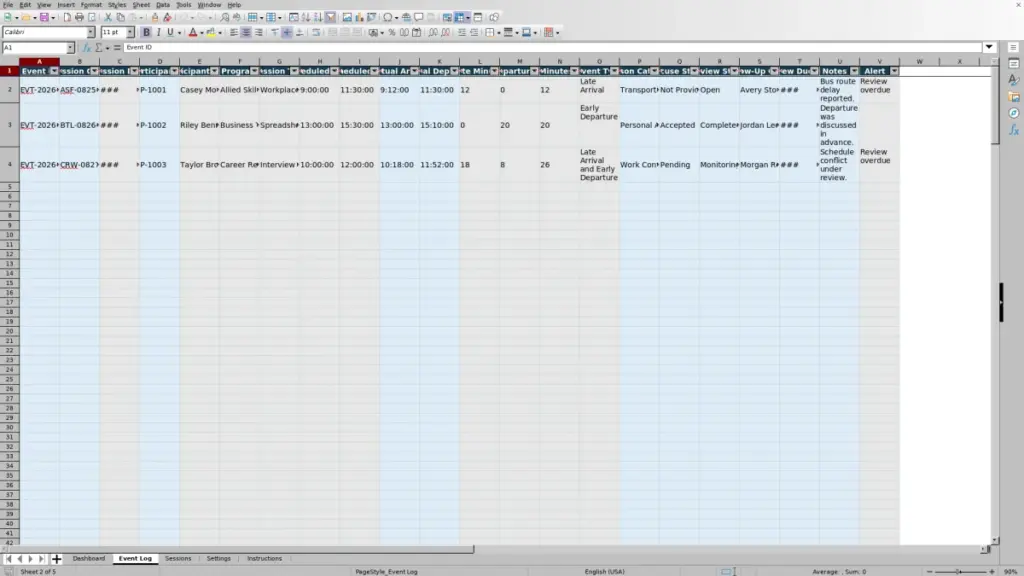This screenshot has width=1024, height=576.
Task: Toggle Bold formatting button
Action: [146, 33]
